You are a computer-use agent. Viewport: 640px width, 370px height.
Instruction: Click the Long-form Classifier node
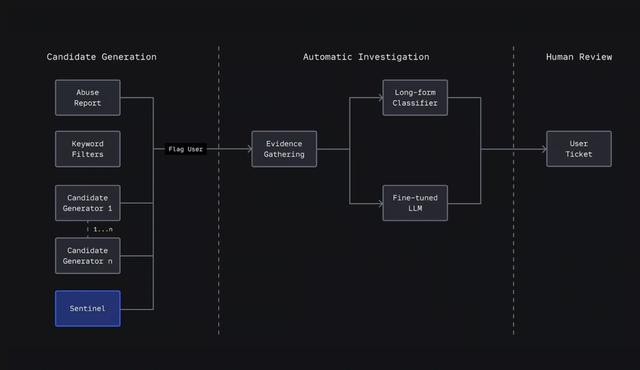point(415,97)
